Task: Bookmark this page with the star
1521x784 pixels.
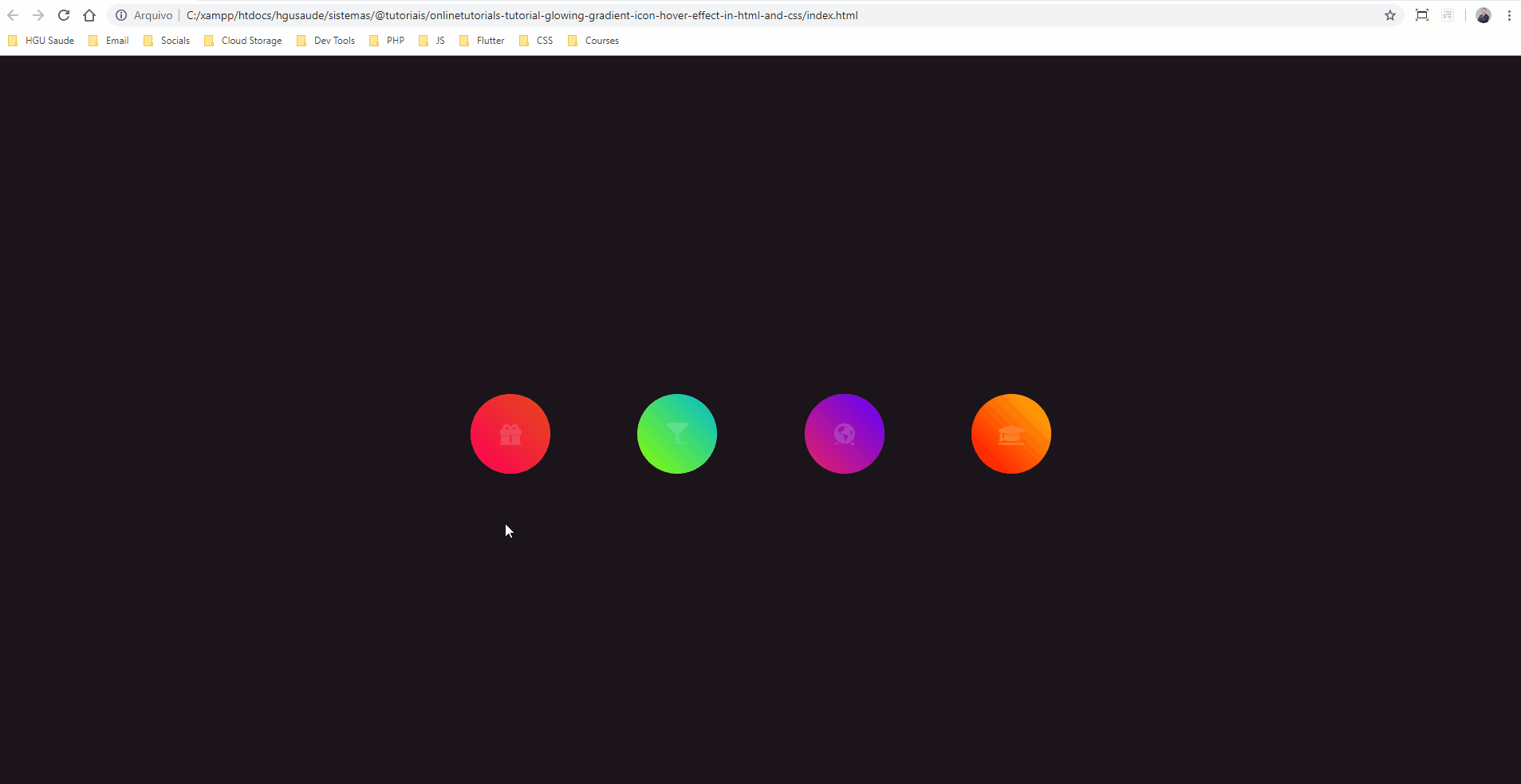Action: click(x=1390, y=15)
